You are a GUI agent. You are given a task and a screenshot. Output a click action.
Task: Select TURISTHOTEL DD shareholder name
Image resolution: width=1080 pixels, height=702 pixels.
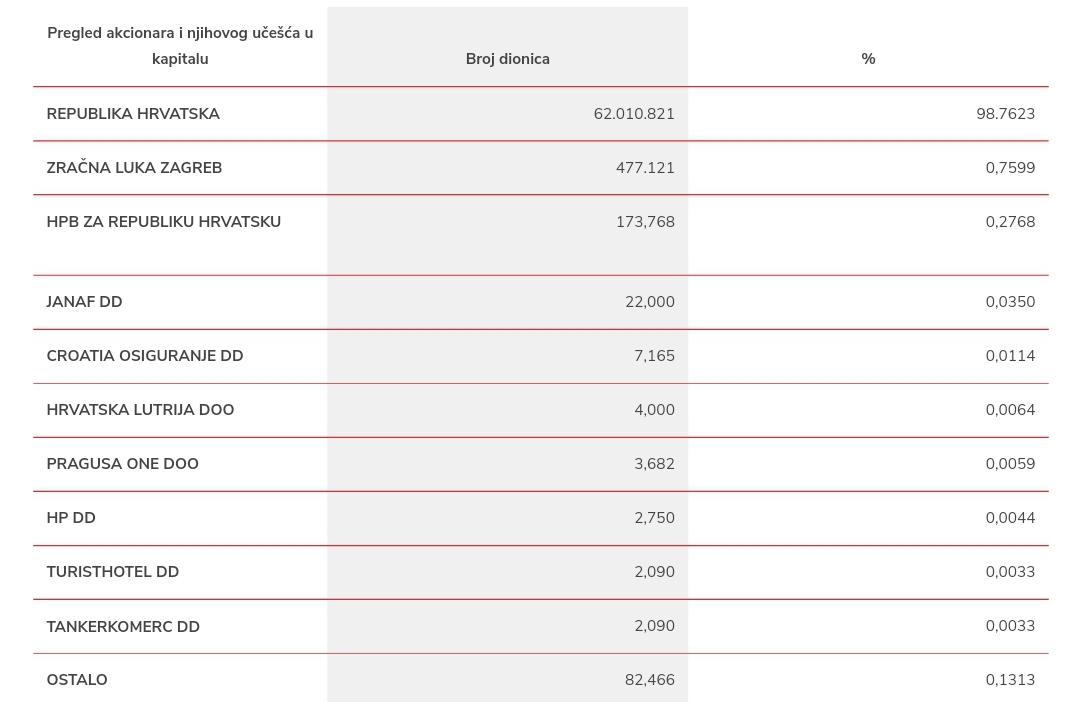[112, 572]
